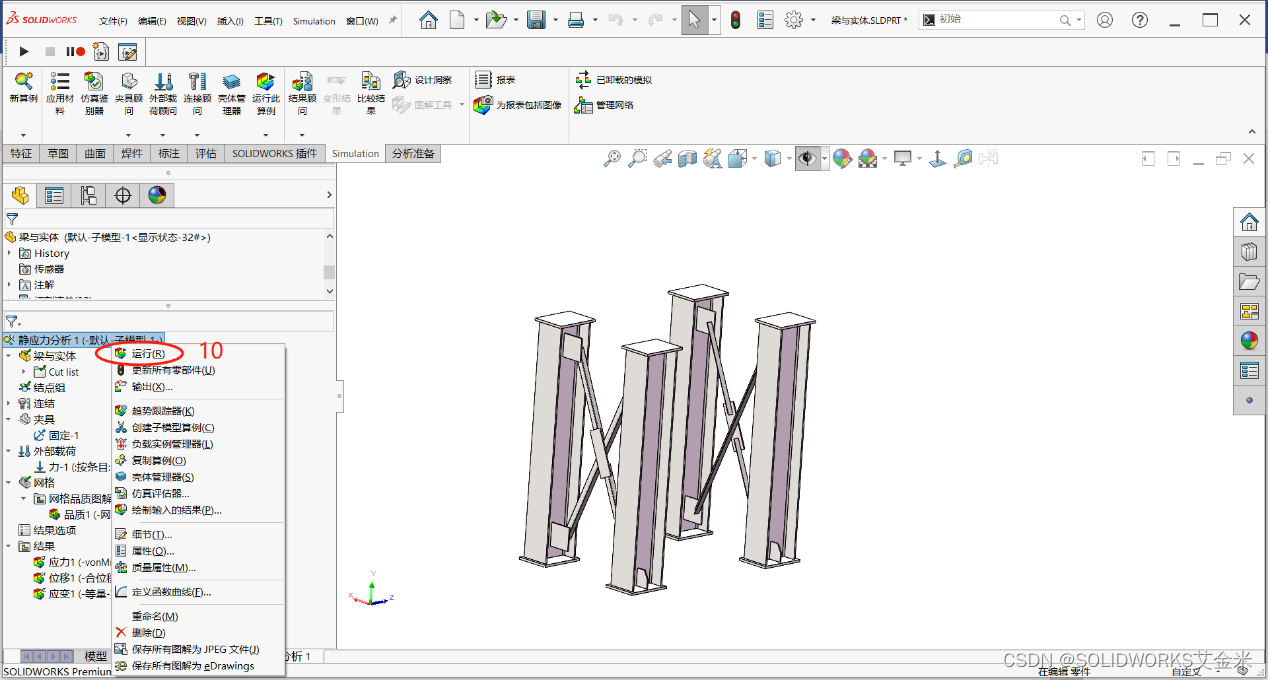Click the ConfigurationManager tab icon
Viewport: 1268px width, 680px height.
[x=88, y=195]
